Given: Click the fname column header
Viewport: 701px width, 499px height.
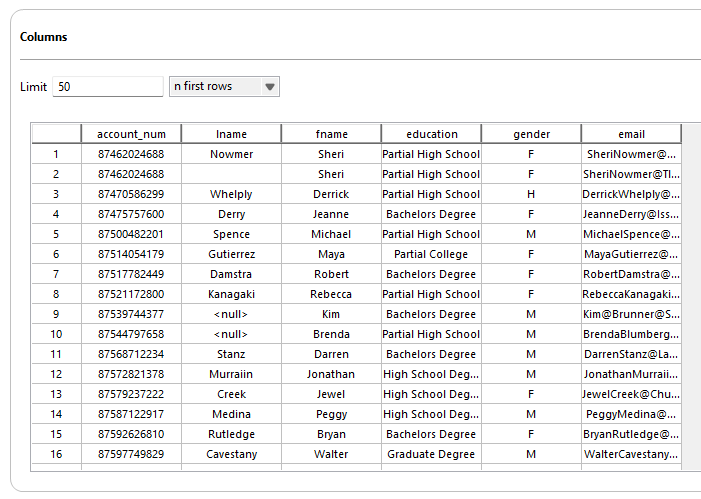Looking at the screenshot, I should [x=331, y=134].
